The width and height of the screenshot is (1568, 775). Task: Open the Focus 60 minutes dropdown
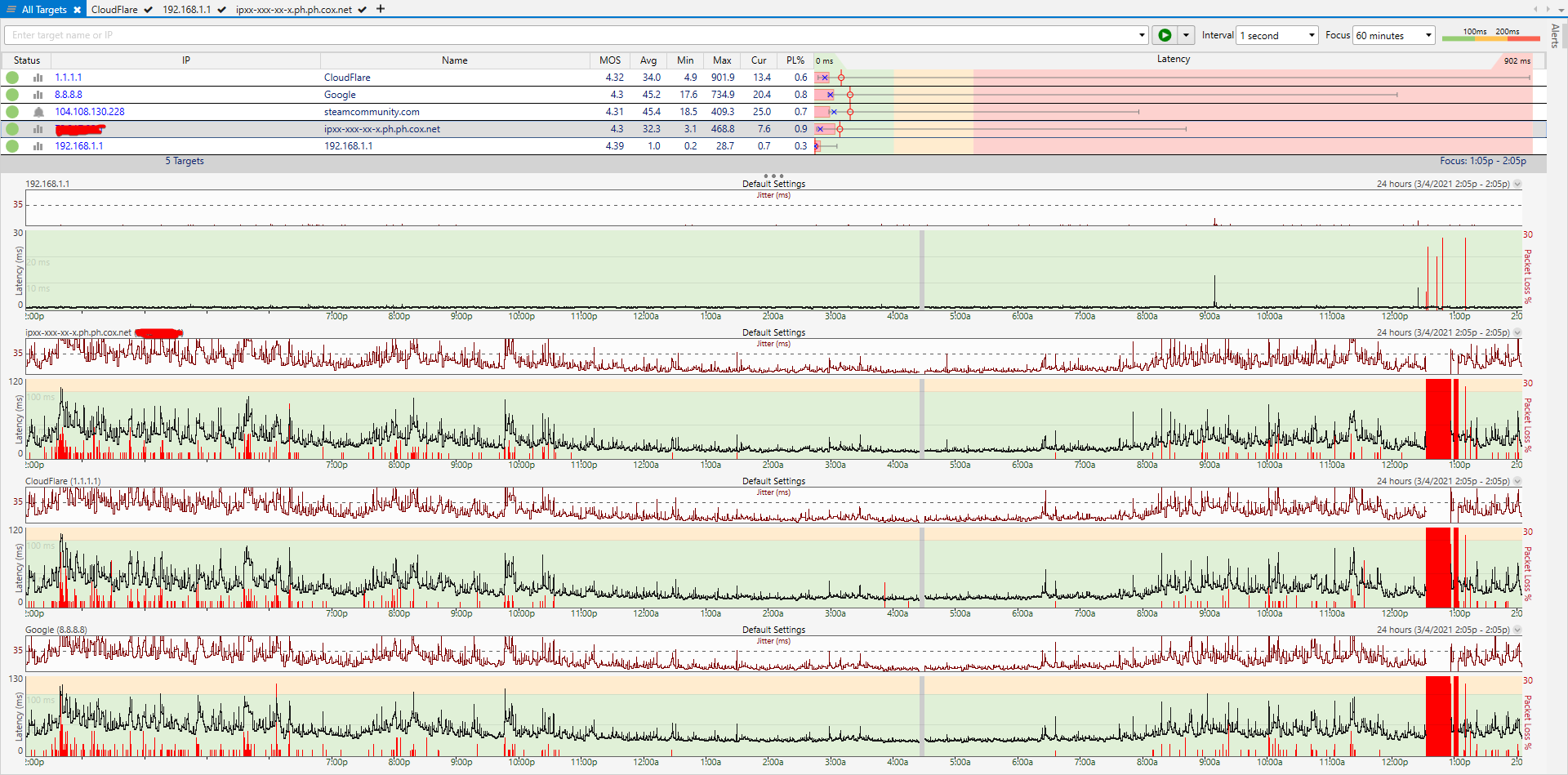coord(1393,35)
